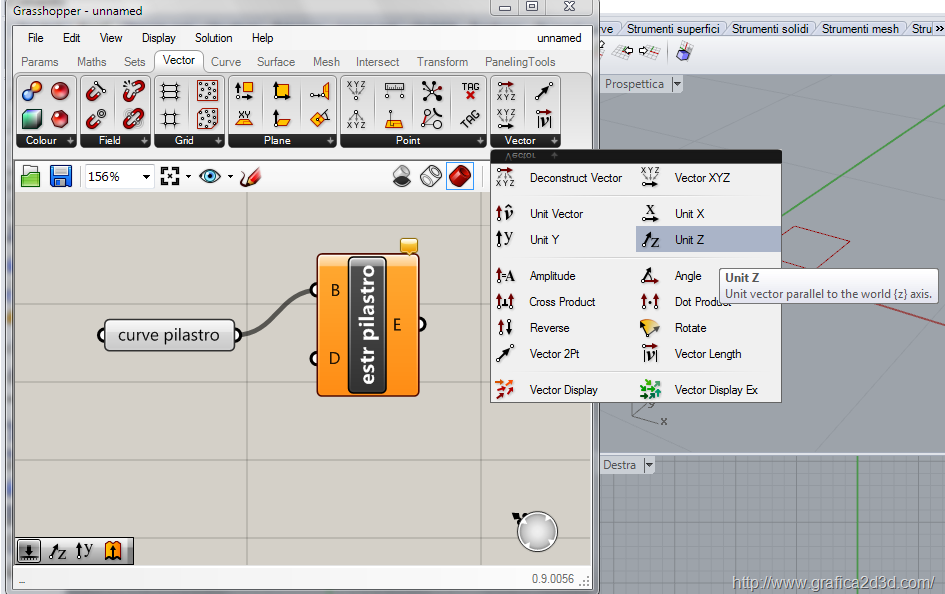Image resolution: width=945 pixels, height=594 pixels.
Task: Click the Deconstruct Vector component
Action: (x=575, y=178)
